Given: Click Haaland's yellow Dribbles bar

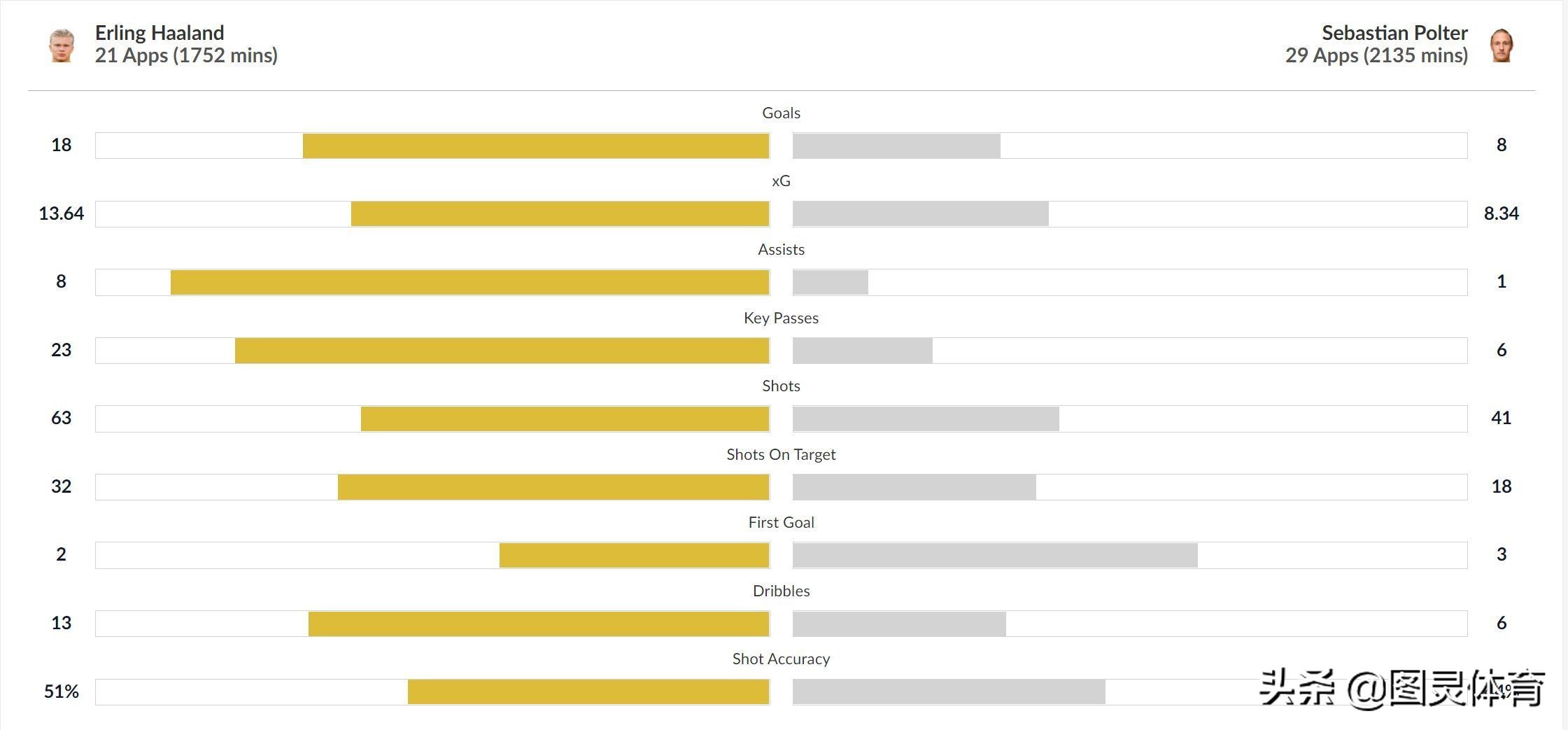Looking at the screenshot, I should click(539, 624).
